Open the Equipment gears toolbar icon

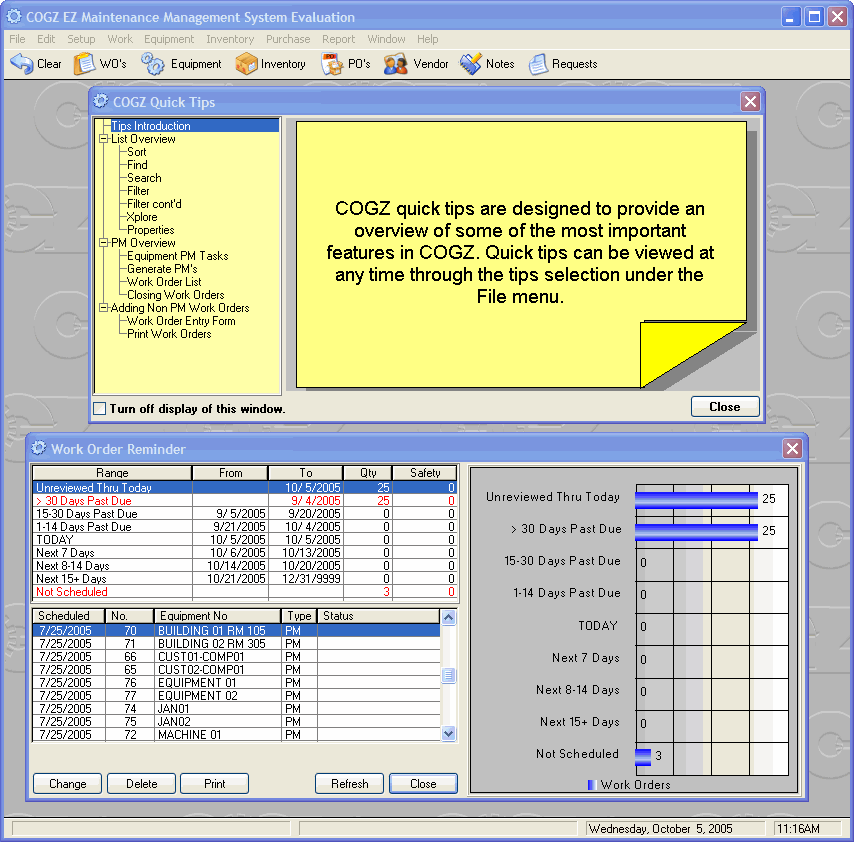coord(152,64)
